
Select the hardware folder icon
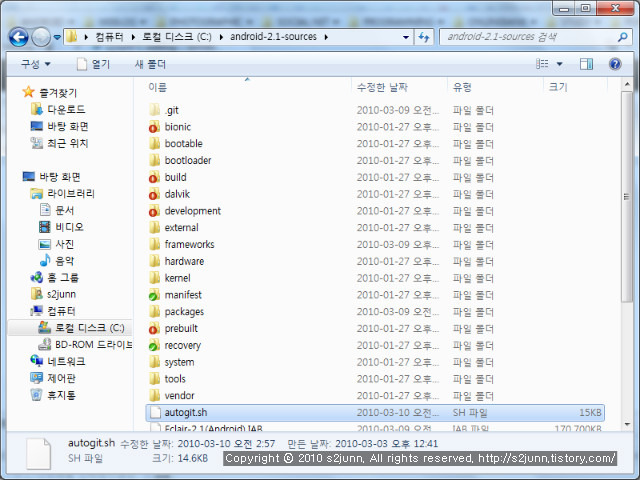155,261
